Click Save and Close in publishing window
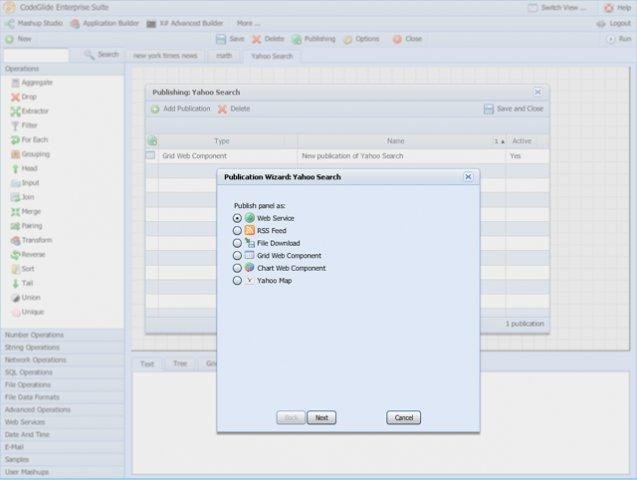Image resolution: width=637 pixels, height=480 pixels. (x=514, y=109)
